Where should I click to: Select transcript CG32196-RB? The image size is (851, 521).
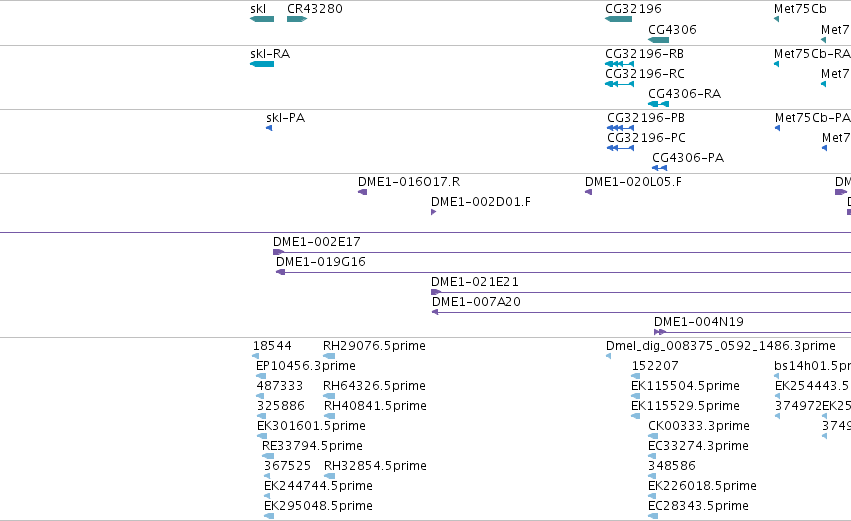pos(619,64)
